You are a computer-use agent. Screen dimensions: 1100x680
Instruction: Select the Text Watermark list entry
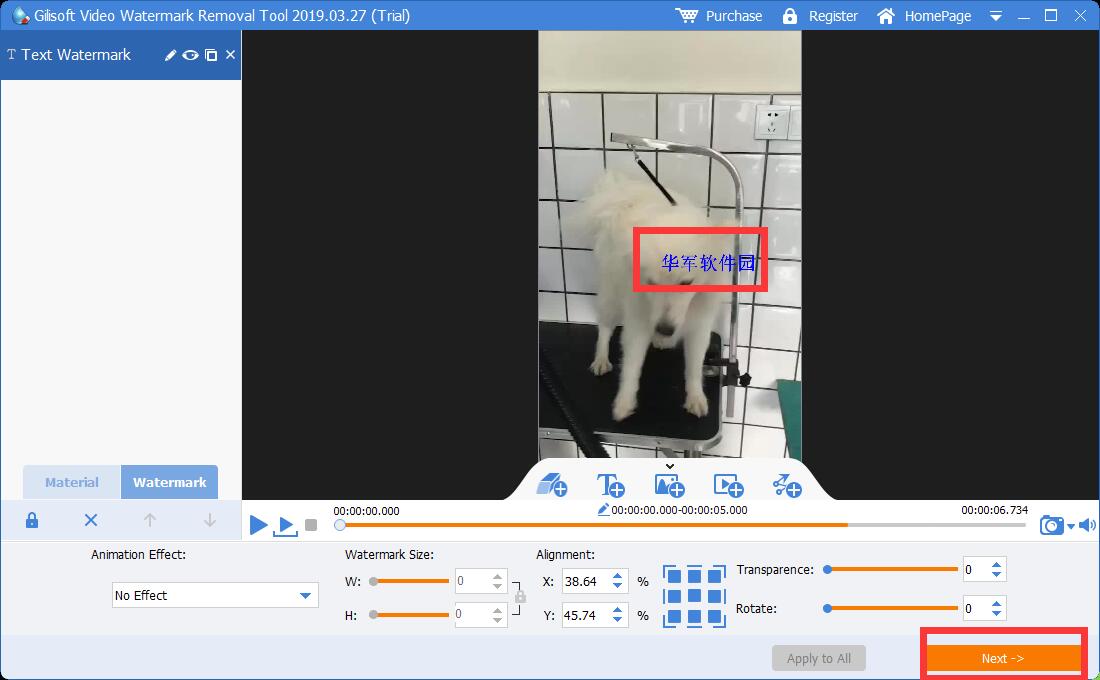pyautogui.click(x=121, y=55)
